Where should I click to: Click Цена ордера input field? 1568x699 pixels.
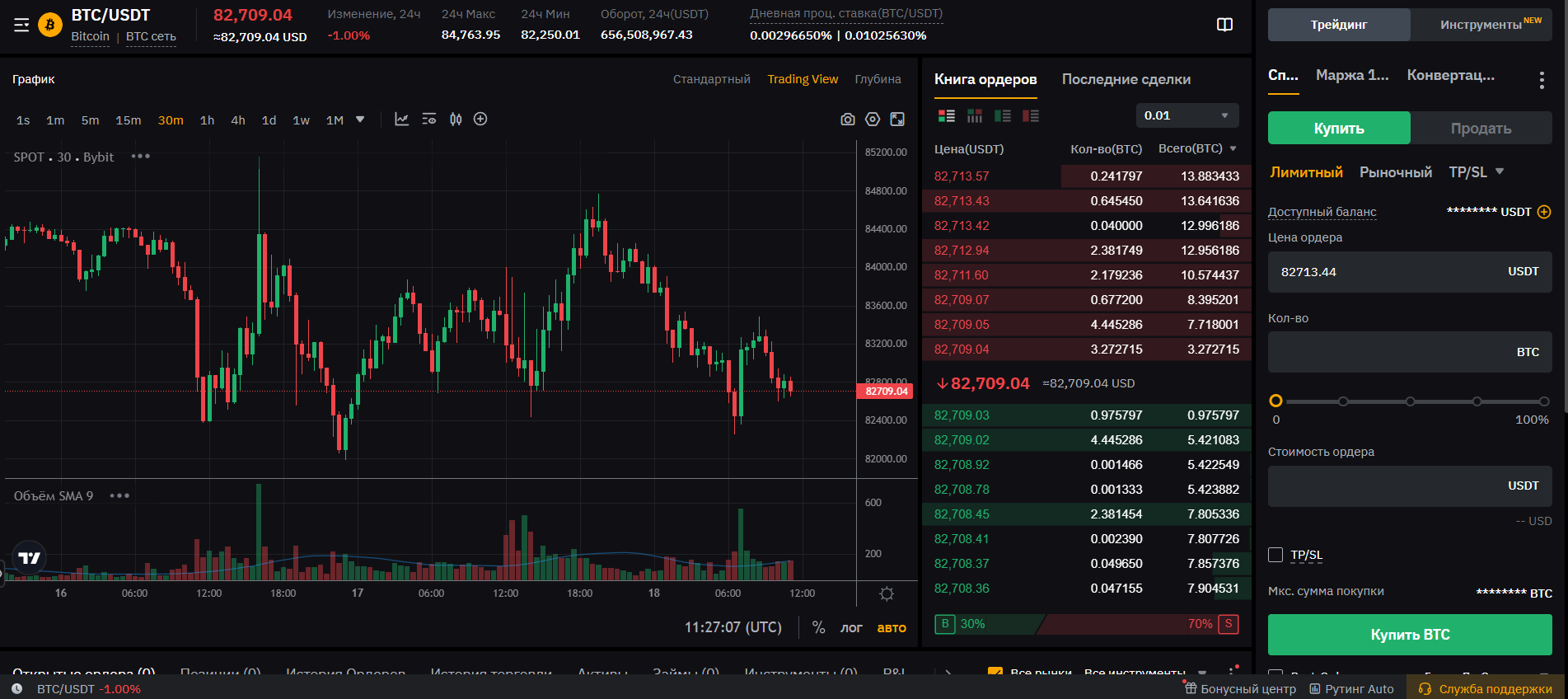tap(1410, 272)
